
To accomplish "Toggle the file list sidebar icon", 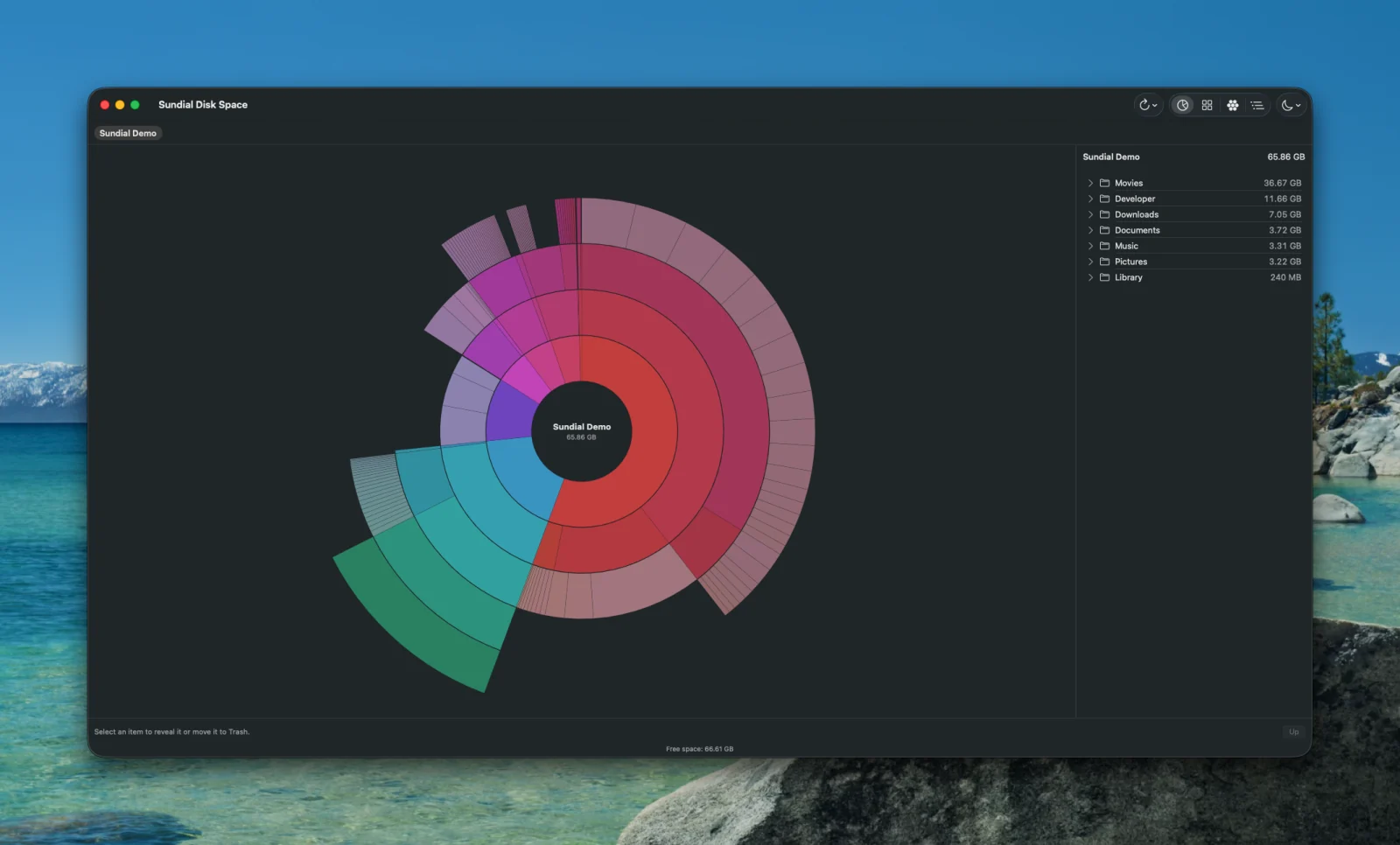I will pos(1257,105).
